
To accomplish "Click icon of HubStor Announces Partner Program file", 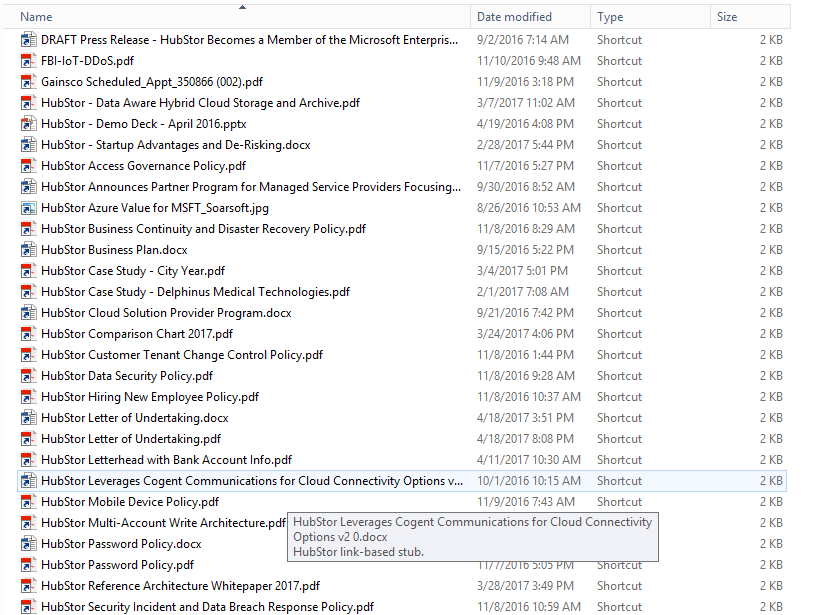I will pyautogui.click(x=28, y=187).
